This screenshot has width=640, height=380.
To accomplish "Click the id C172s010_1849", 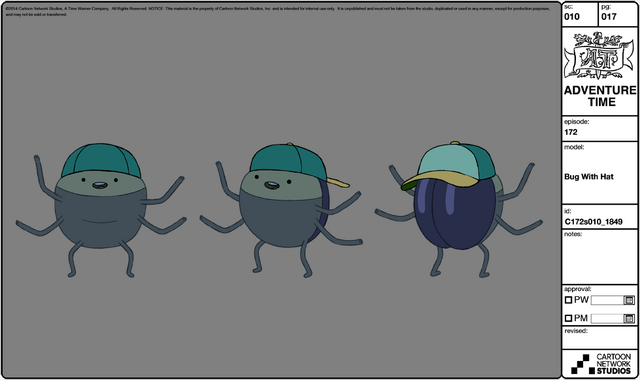I will point(593,222).
